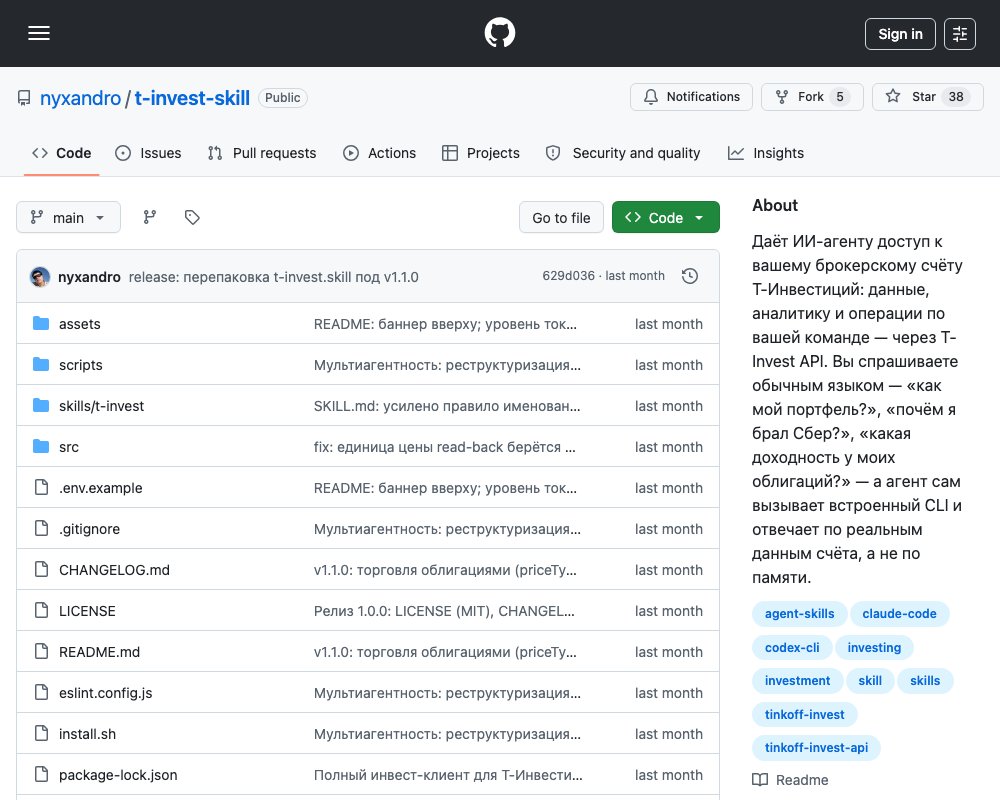The width and height of the screenshot is (1000, 800).
Task: Open the CHANGELOG.md file
Action: click(x=114, y=570)
